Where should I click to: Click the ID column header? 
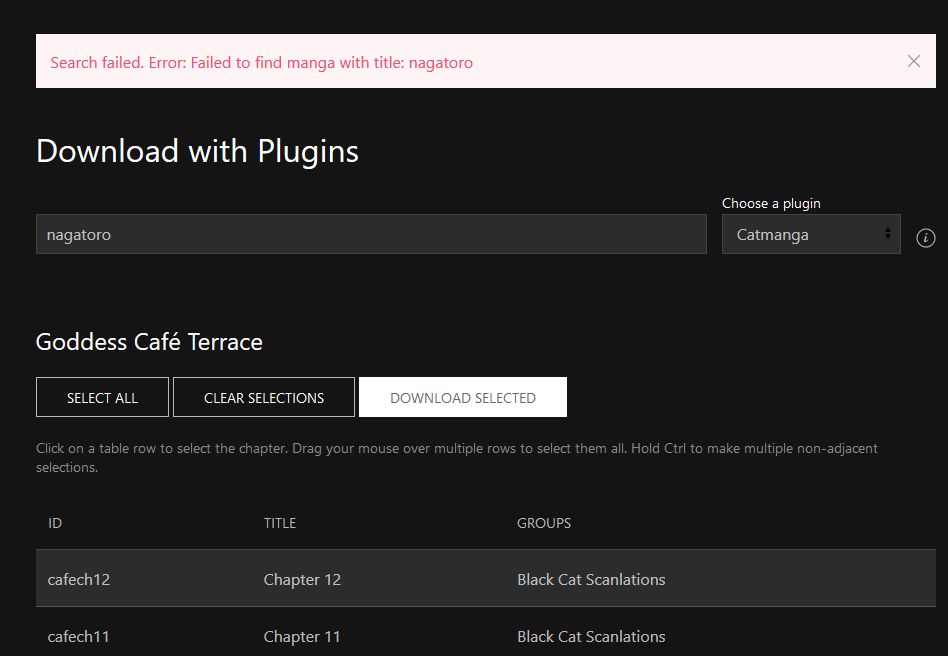(x=55, y=523)
